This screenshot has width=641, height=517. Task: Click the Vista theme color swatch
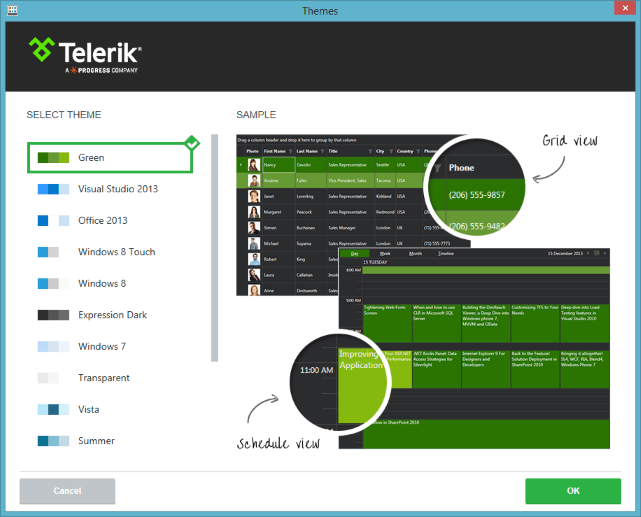[x=53, y=409]
